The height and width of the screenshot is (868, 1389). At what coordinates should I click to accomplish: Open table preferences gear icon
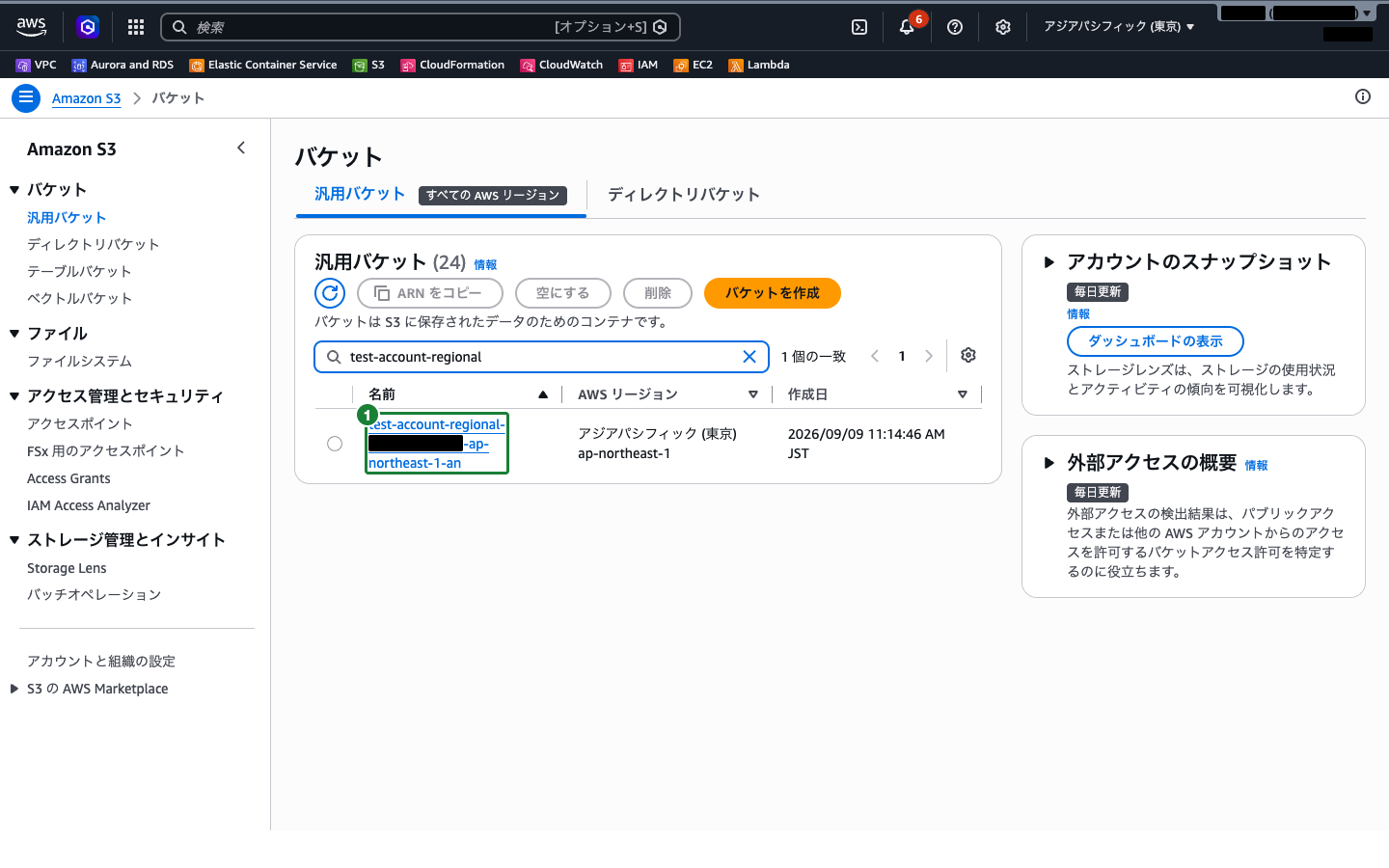tap(968, 356)
